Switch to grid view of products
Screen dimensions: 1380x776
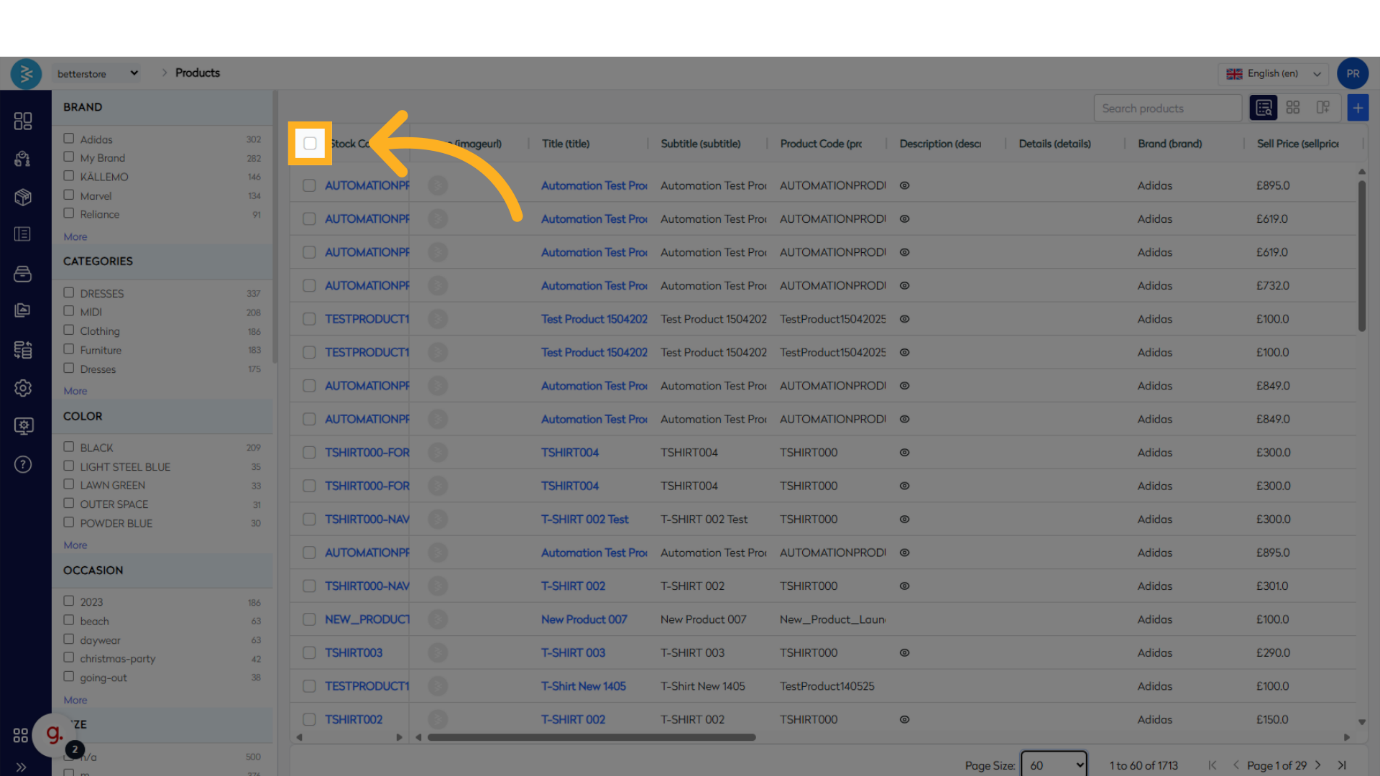point(1293,108)
